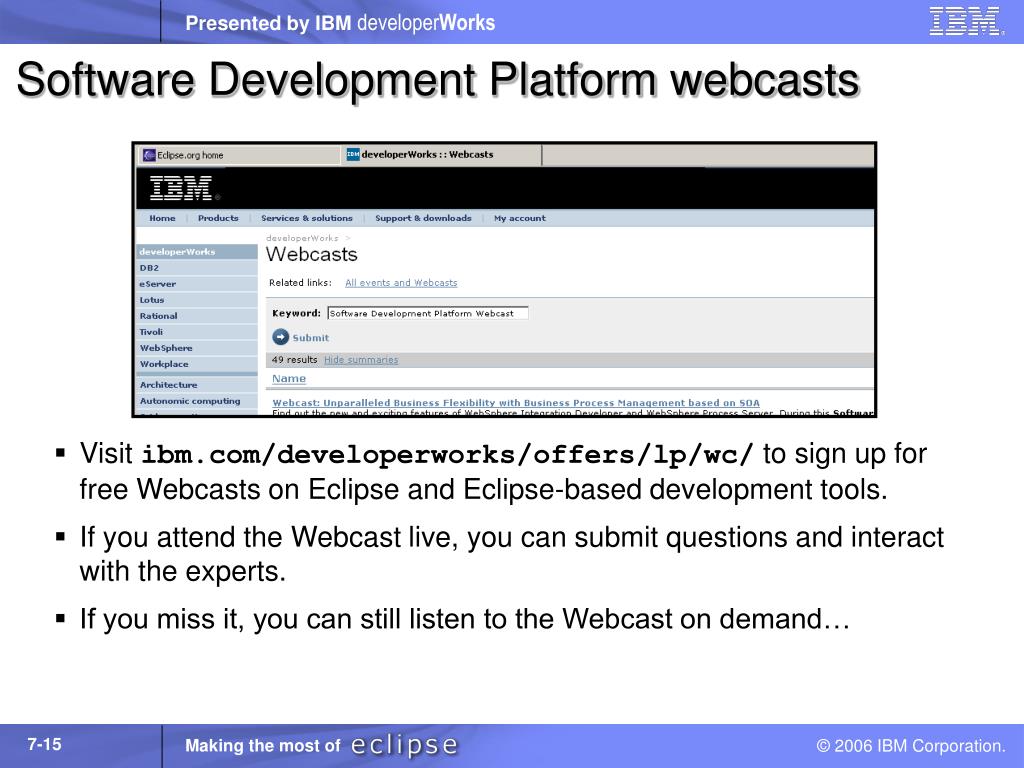The width and height of the screenshot is (1024, 768).
Task: Click the developerWorks breadcrumb link
Action: pyautogui.click(x=302, y=238)
